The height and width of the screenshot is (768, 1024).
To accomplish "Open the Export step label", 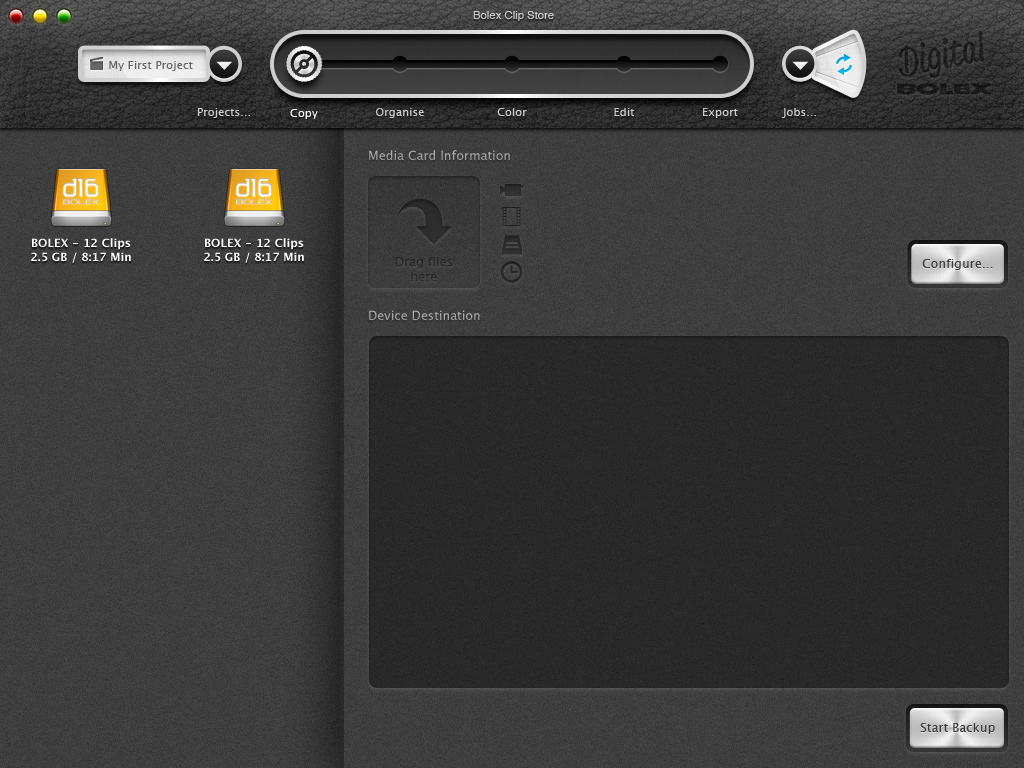I will pyautogui.click(x=720, y=112).
